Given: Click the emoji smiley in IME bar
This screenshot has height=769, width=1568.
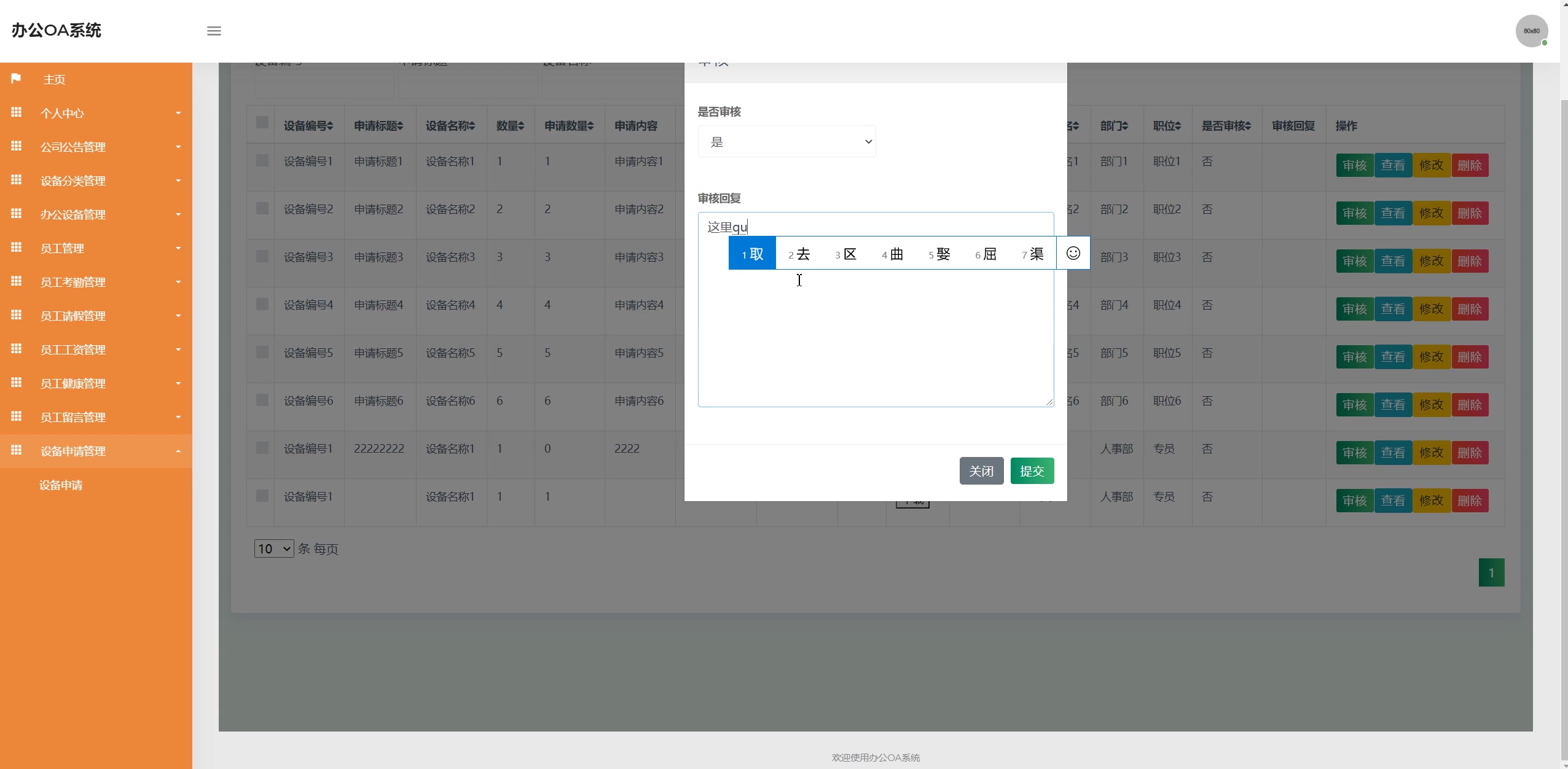Looking at the screenshot, I should pos(1073,253).
